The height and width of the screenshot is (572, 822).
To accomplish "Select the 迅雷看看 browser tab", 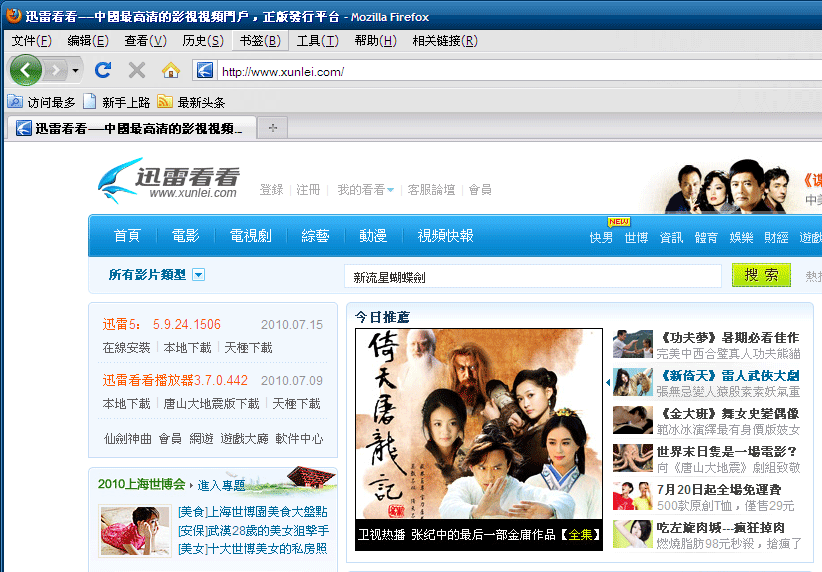I will [131, 128].
